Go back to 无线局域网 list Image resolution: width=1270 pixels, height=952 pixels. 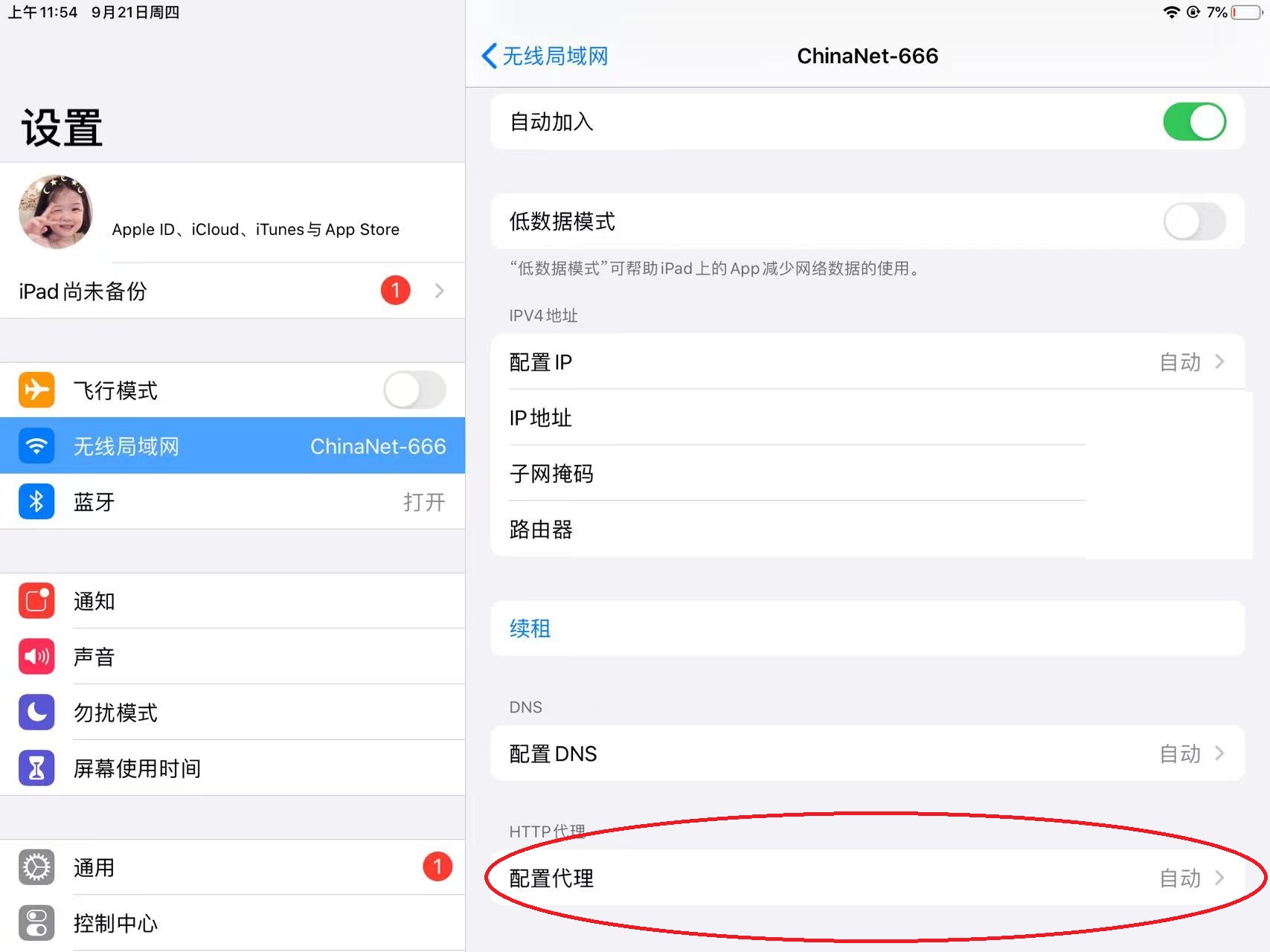point(545,56)
